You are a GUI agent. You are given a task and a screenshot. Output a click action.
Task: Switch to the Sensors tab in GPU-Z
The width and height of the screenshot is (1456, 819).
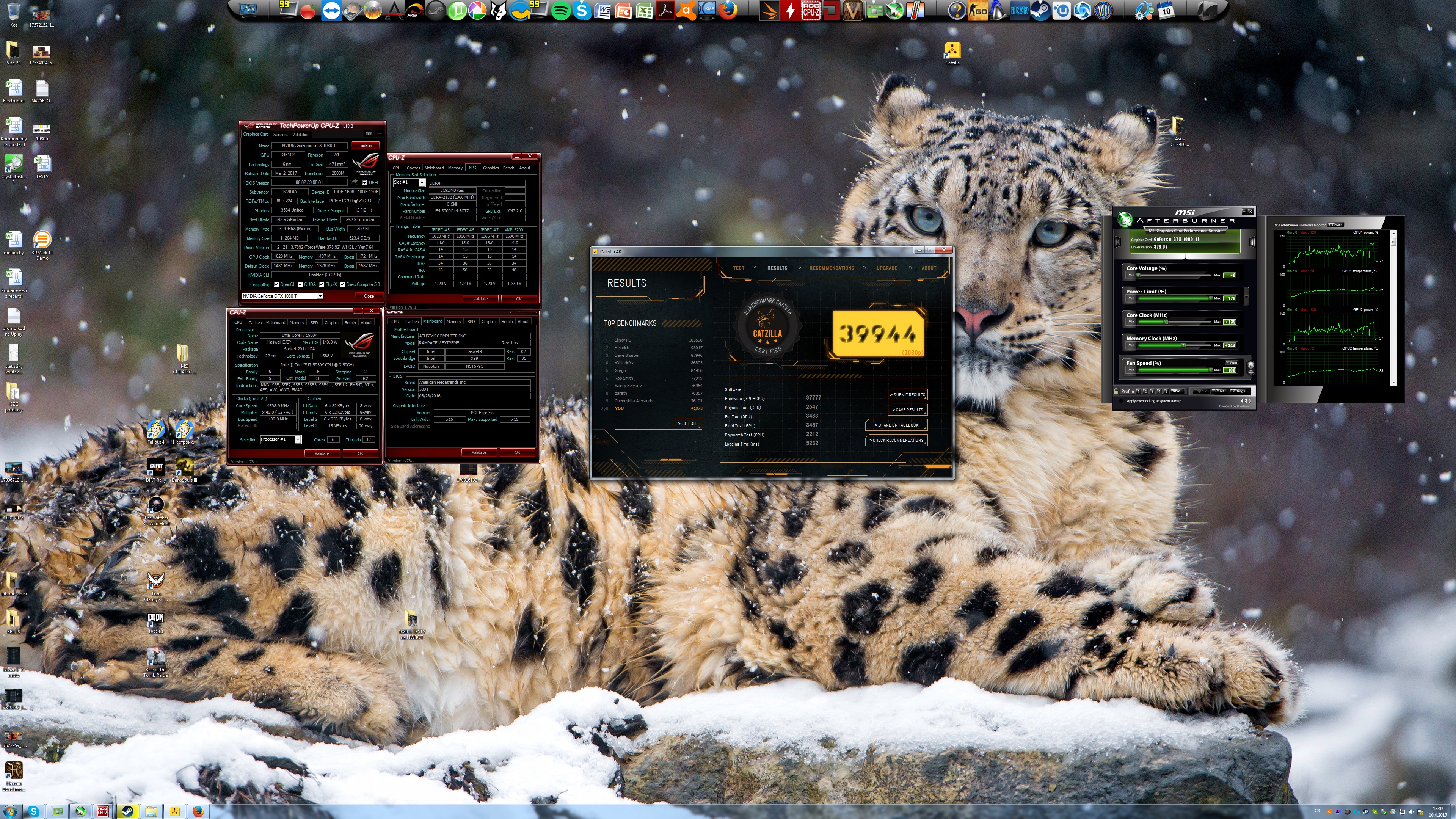tap(280, 135)
